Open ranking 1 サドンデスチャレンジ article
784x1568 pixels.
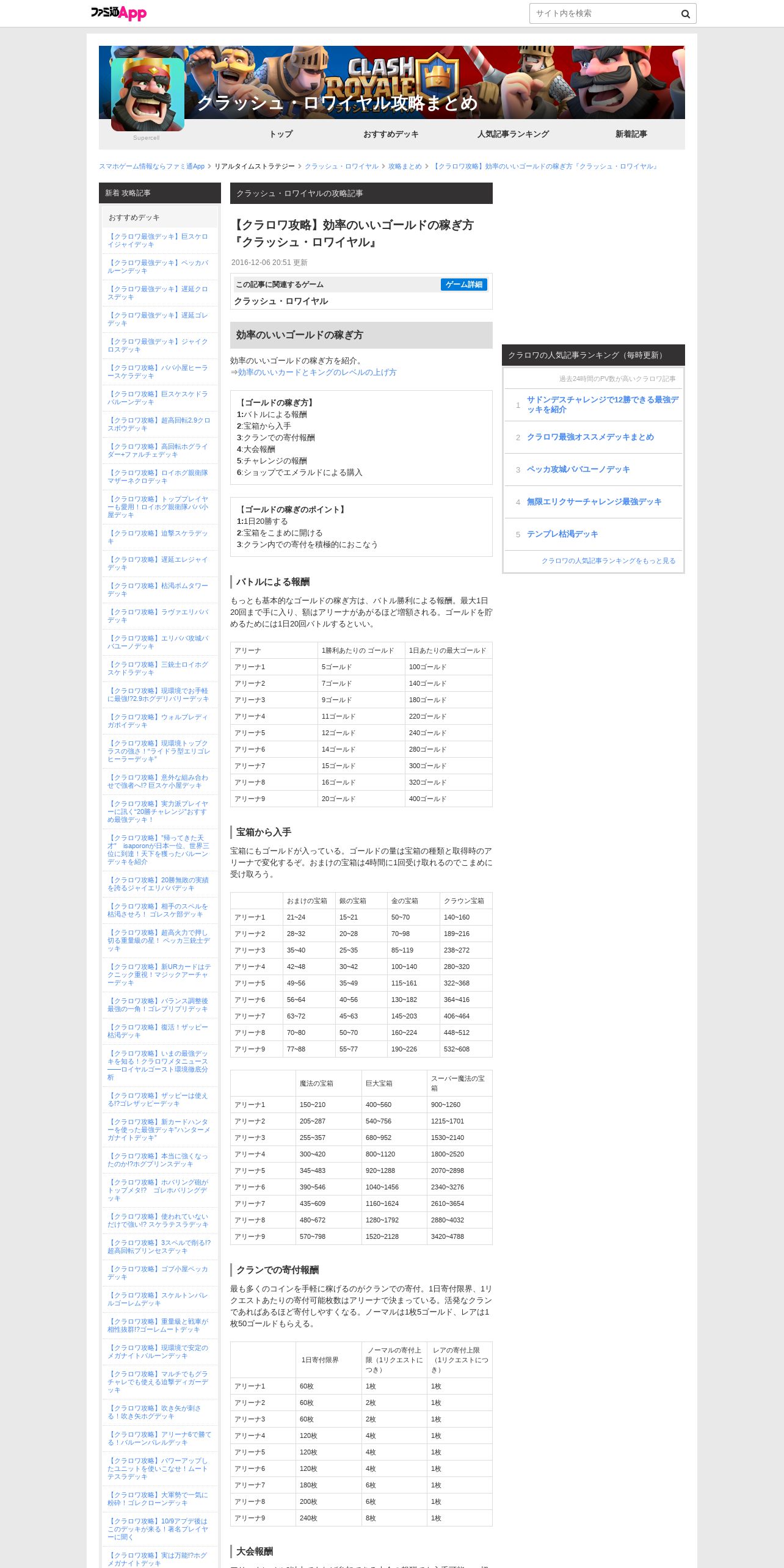point(603,404)
